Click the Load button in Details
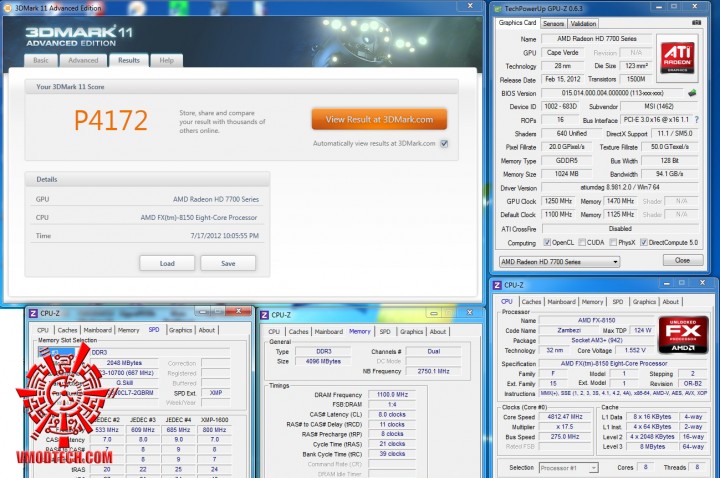Image resolution: width=720 pixels, height=478 pixels. (167, 263)
